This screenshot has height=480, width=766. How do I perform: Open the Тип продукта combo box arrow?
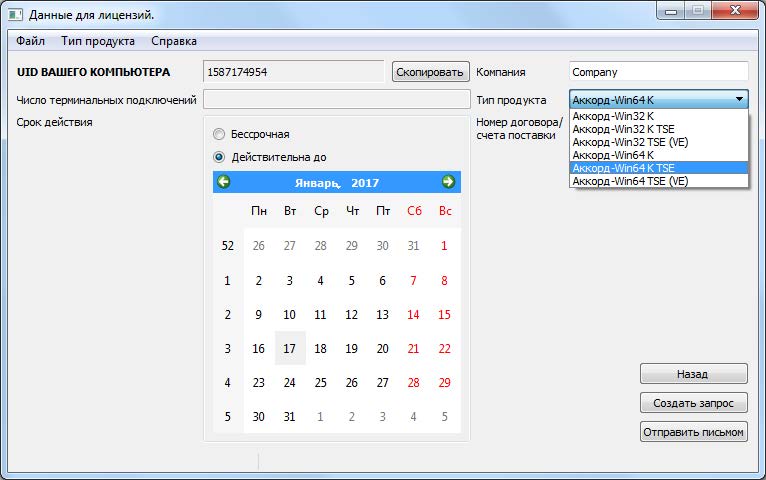click(739, 100)
